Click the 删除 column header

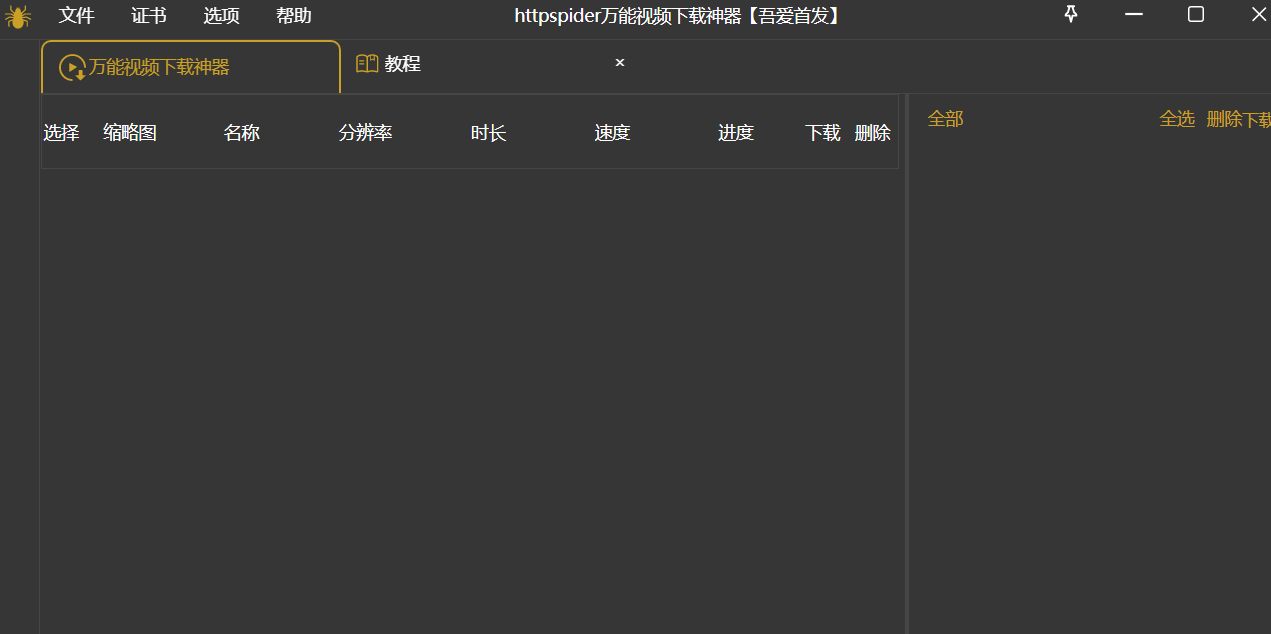coord(872,132)
